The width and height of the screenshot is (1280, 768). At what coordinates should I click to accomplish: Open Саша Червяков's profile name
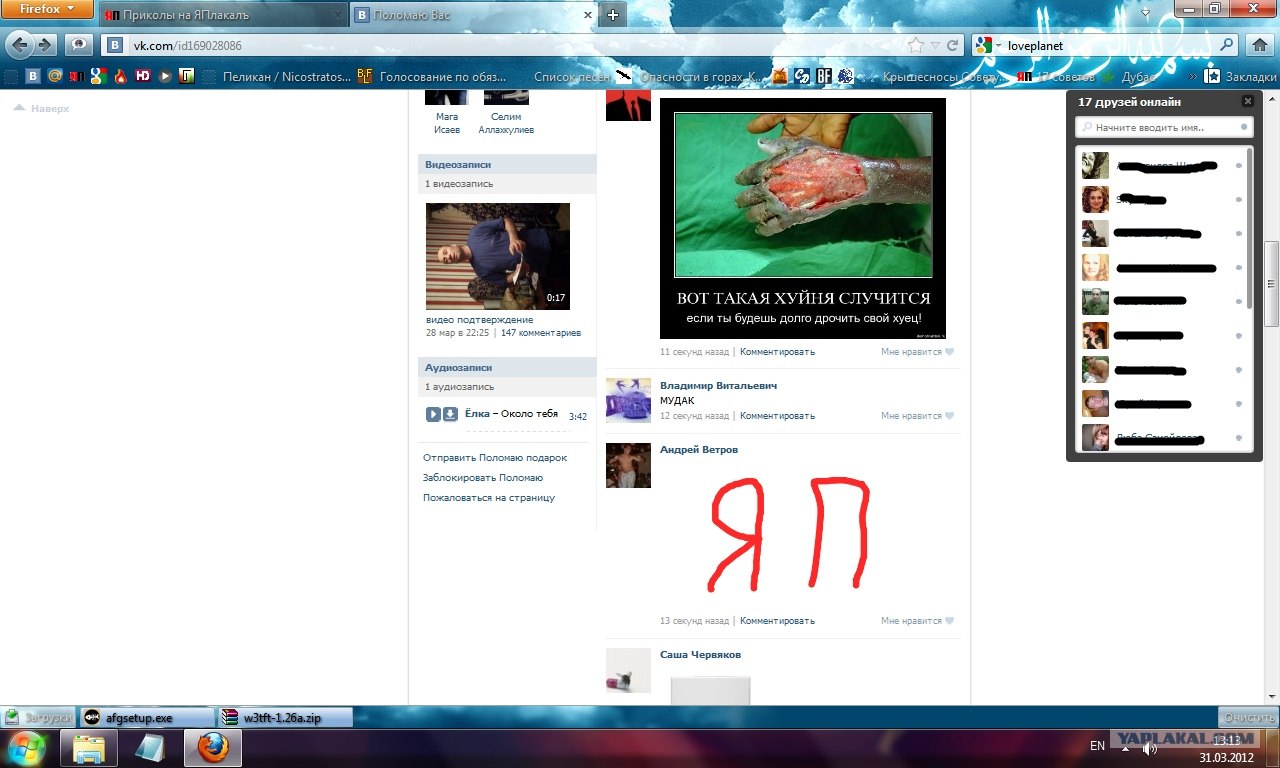700,655
